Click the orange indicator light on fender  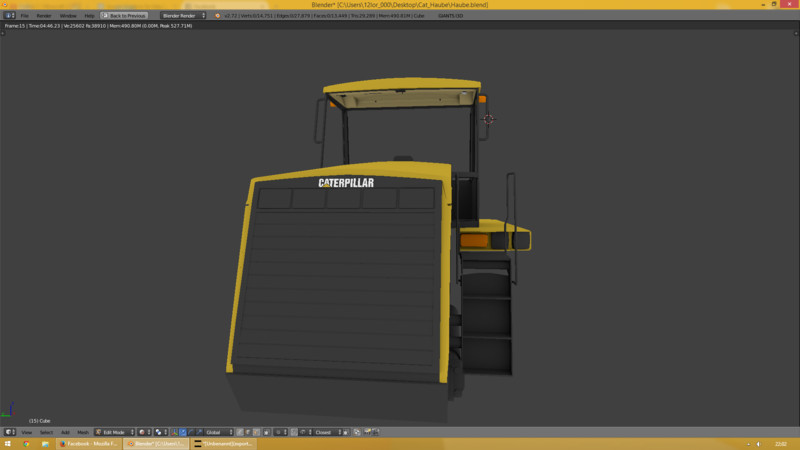point(474,240)
